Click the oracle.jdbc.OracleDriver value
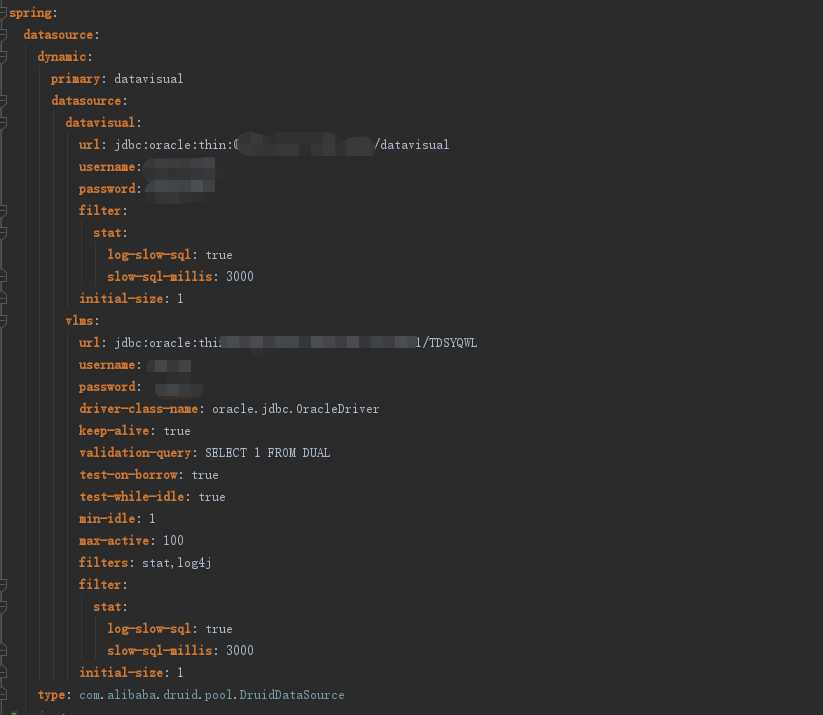The width and height of the screenshot is (823, 715). (295, 409)
